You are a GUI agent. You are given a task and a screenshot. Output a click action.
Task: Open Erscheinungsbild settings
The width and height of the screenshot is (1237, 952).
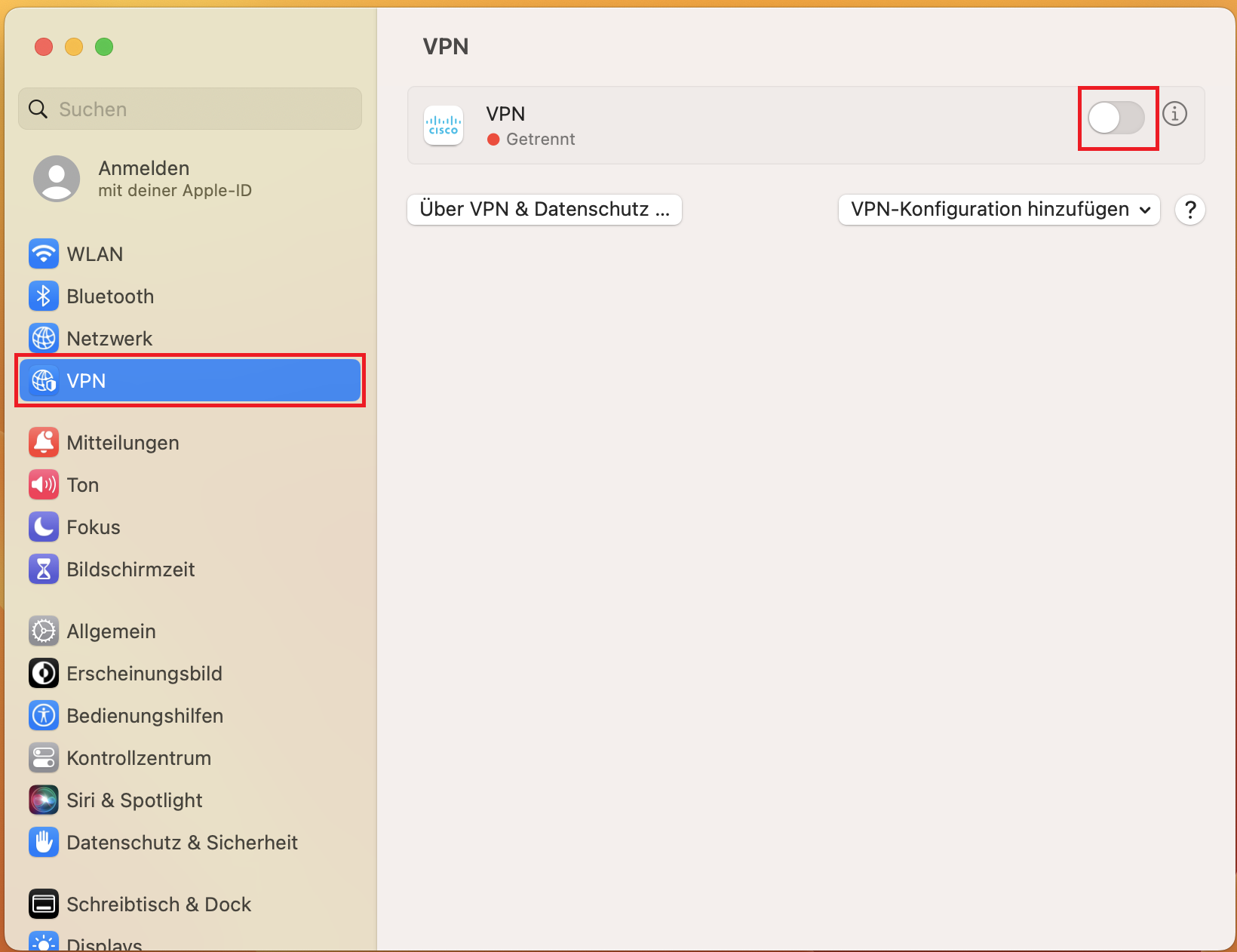pyautogui.click(x=144, y=674)
